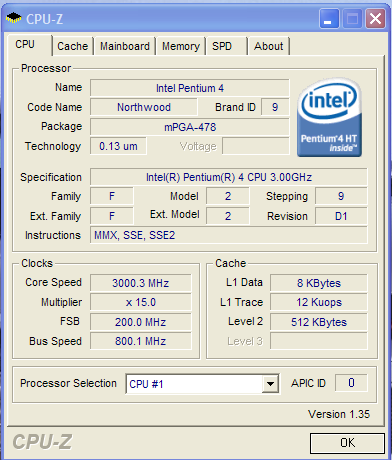Click the L1 Trace value 12 Kuops

(x=319, y=302)
